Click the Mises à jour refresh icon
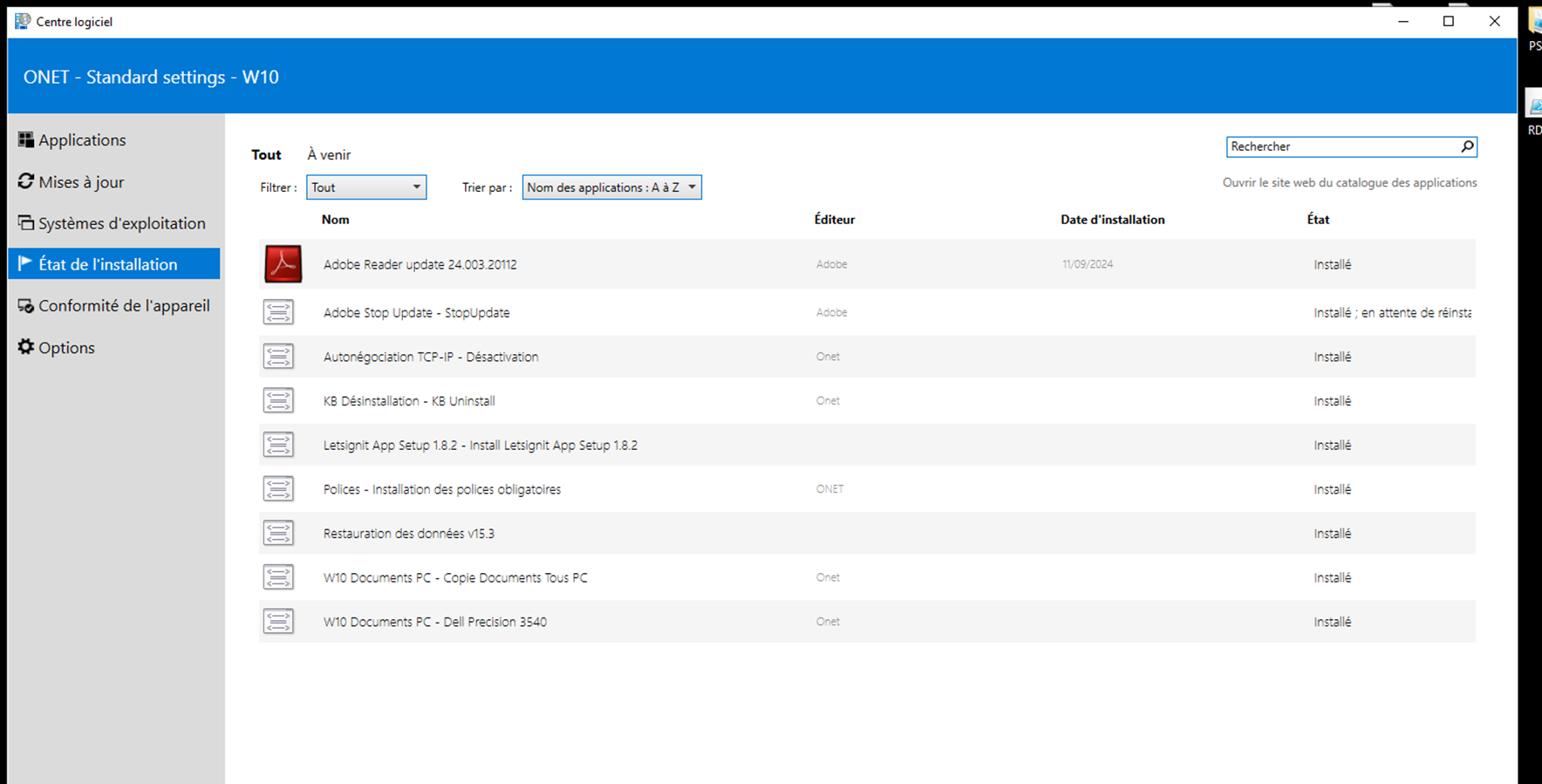 26,181
